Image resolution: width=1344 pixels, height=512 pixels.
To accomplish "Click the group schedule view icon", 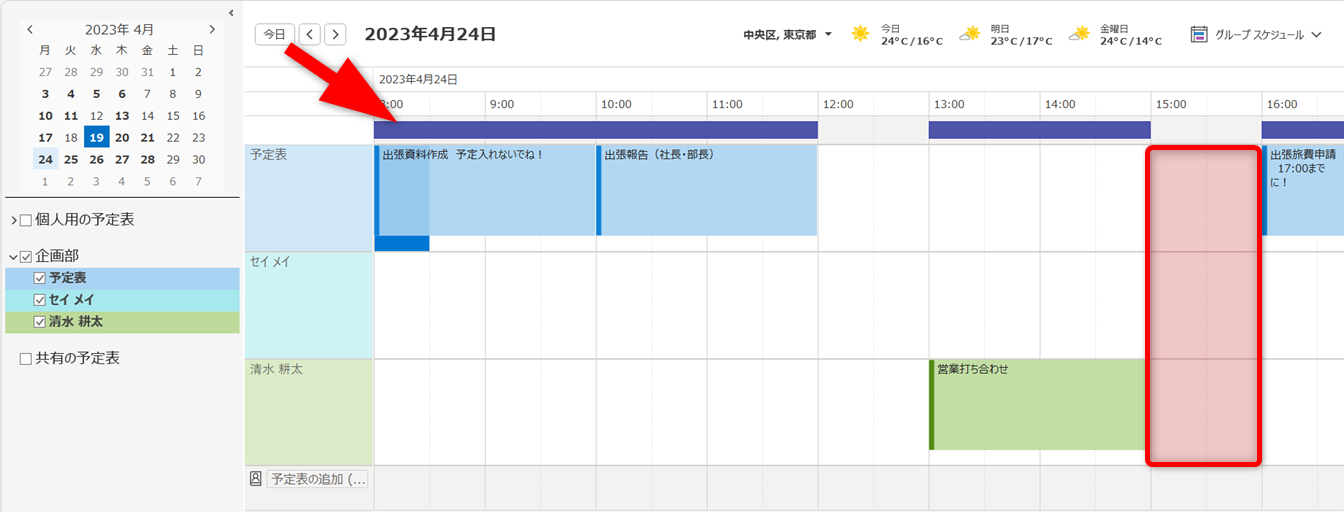I will tap(1199, 34).
